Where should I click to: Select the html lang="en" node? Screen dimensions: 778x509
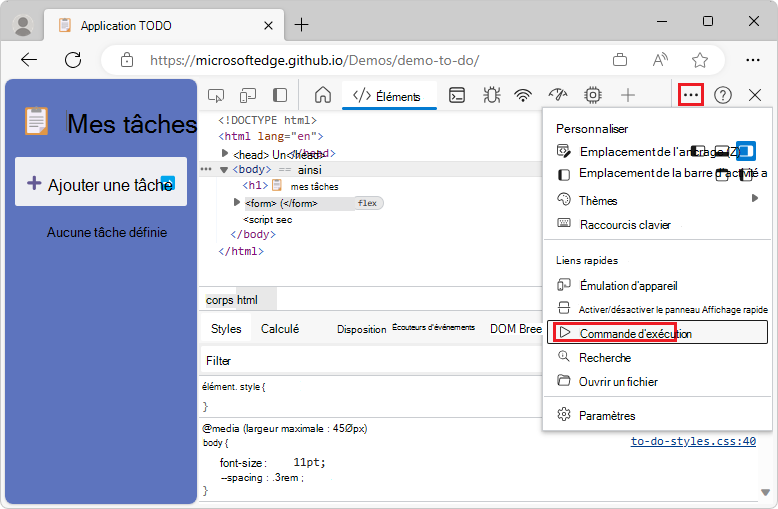click(270, 136)
